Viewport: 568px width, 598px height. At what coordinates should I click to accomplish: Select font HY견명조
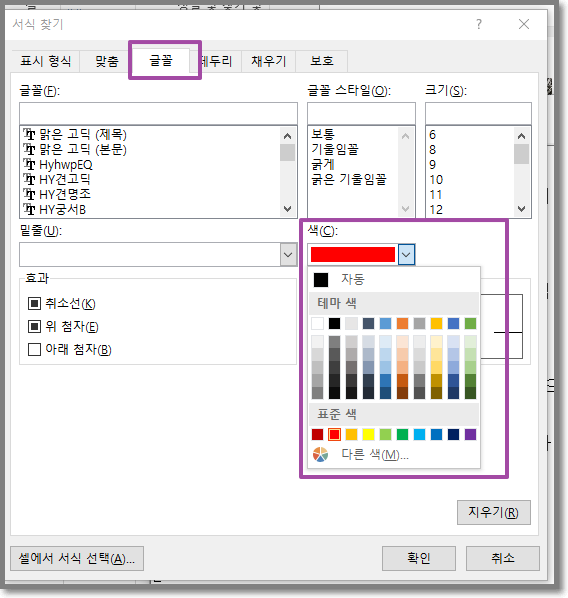point(150,194)
